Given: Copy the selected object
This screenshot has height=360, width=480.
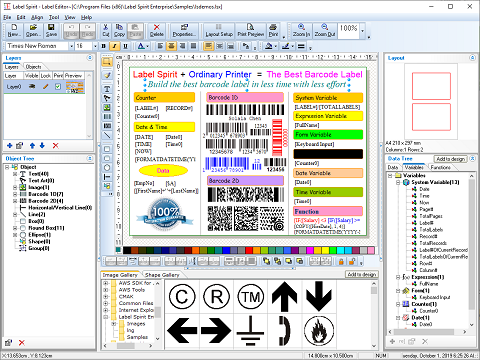Looking at the screenshot, I should 119,31.
